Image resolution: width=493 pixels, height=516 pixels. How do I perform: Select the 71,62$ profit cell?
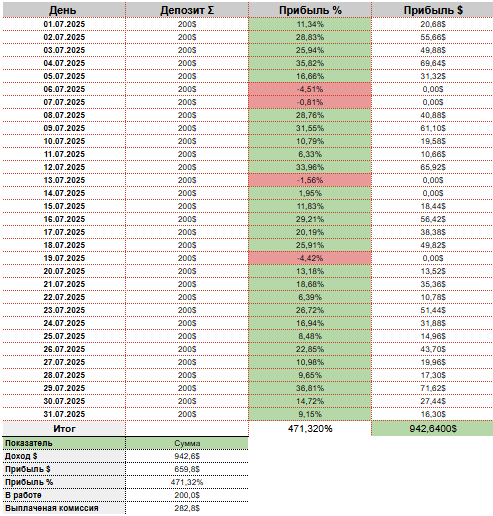[x=432, y=388]
